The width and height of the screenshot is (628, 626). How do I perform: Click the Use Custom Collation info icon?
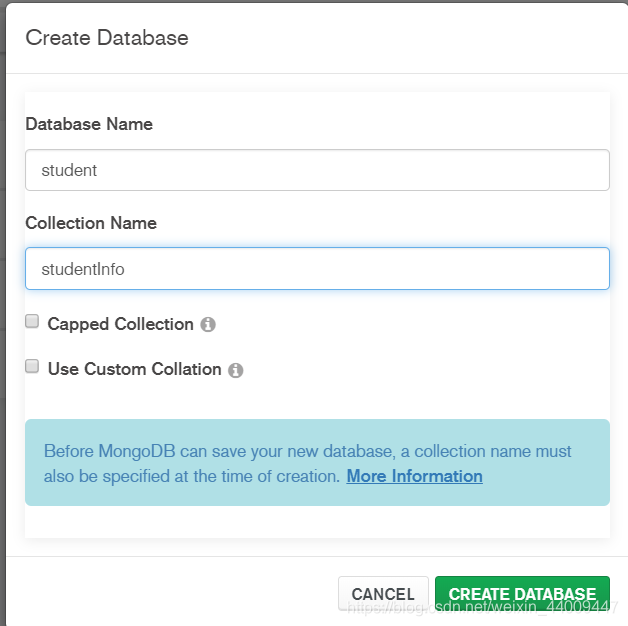pos(236,370)
